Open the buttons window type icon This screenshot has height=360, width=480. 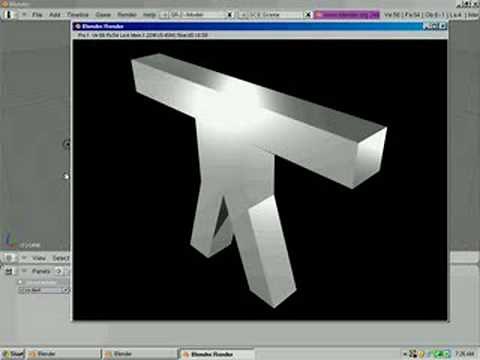pos(9,271)
